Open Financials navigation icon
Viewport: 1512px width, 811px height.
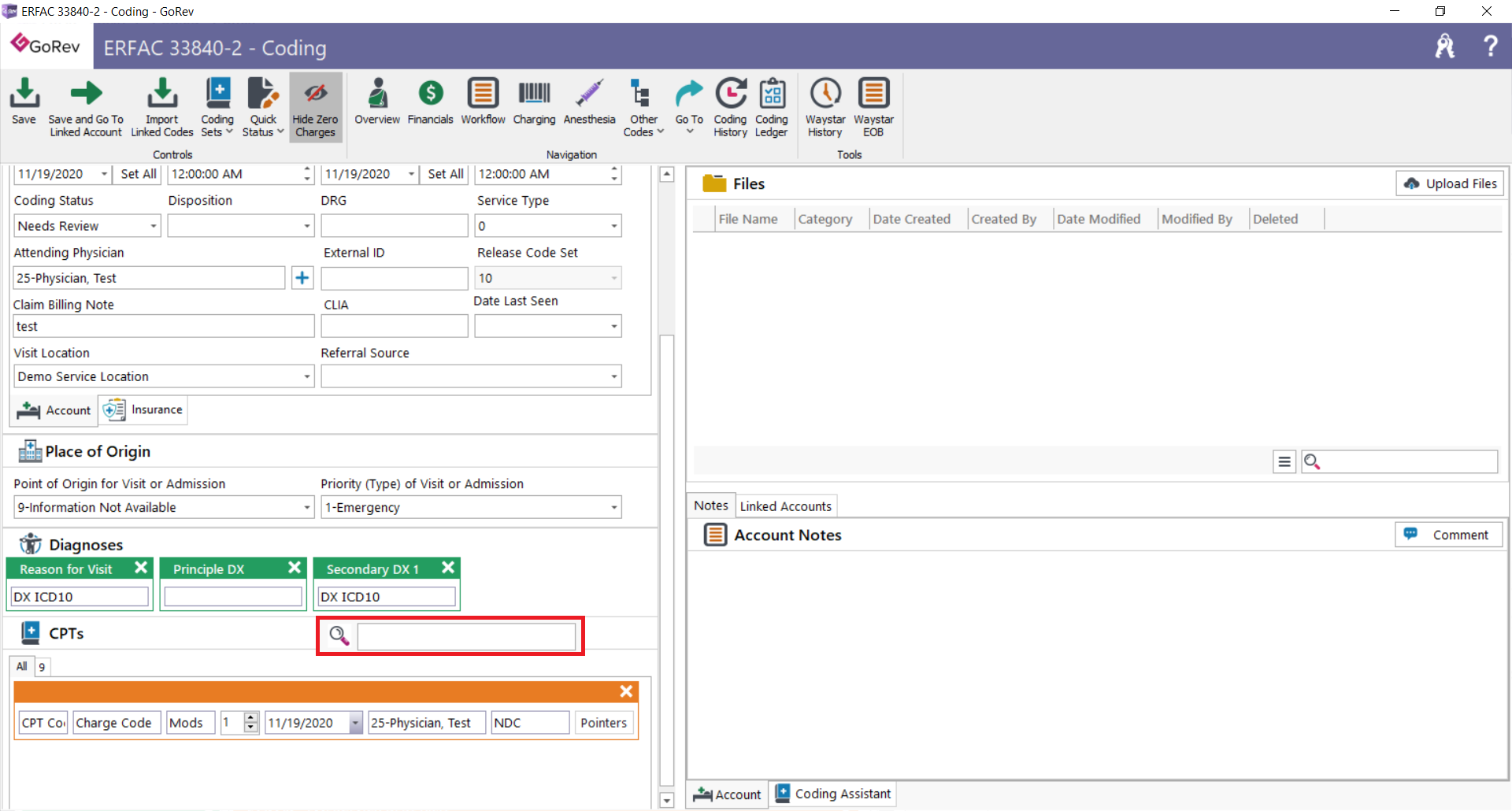pyautogui.click(x=431, y=102)
